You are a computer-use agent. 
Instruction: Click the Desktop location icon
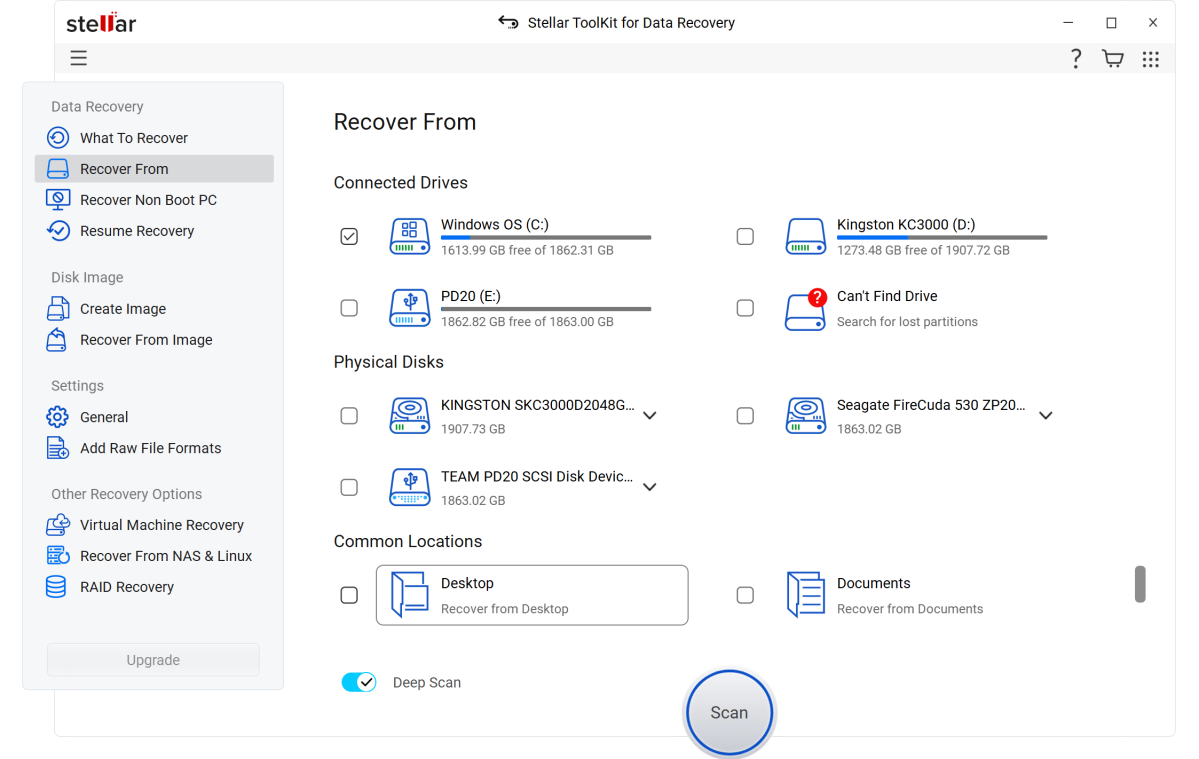pyautogui.click(x=410, y=595)
